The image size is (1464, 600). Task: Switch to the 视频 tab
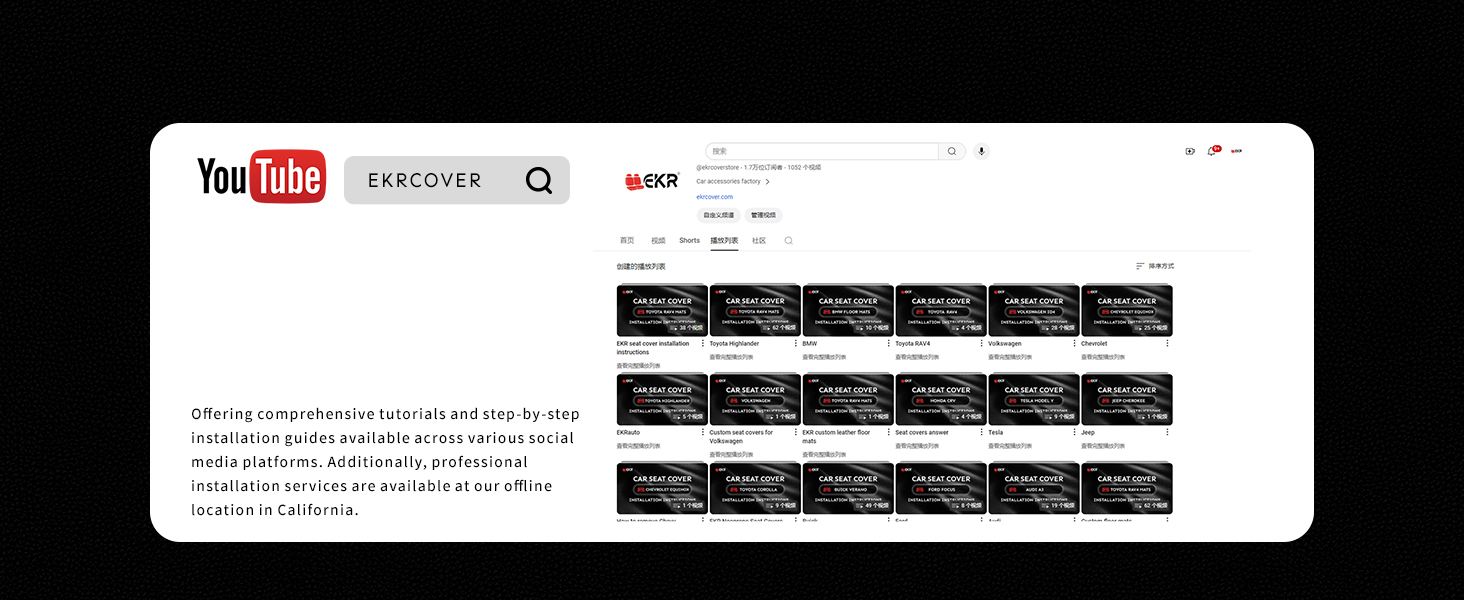658,241
